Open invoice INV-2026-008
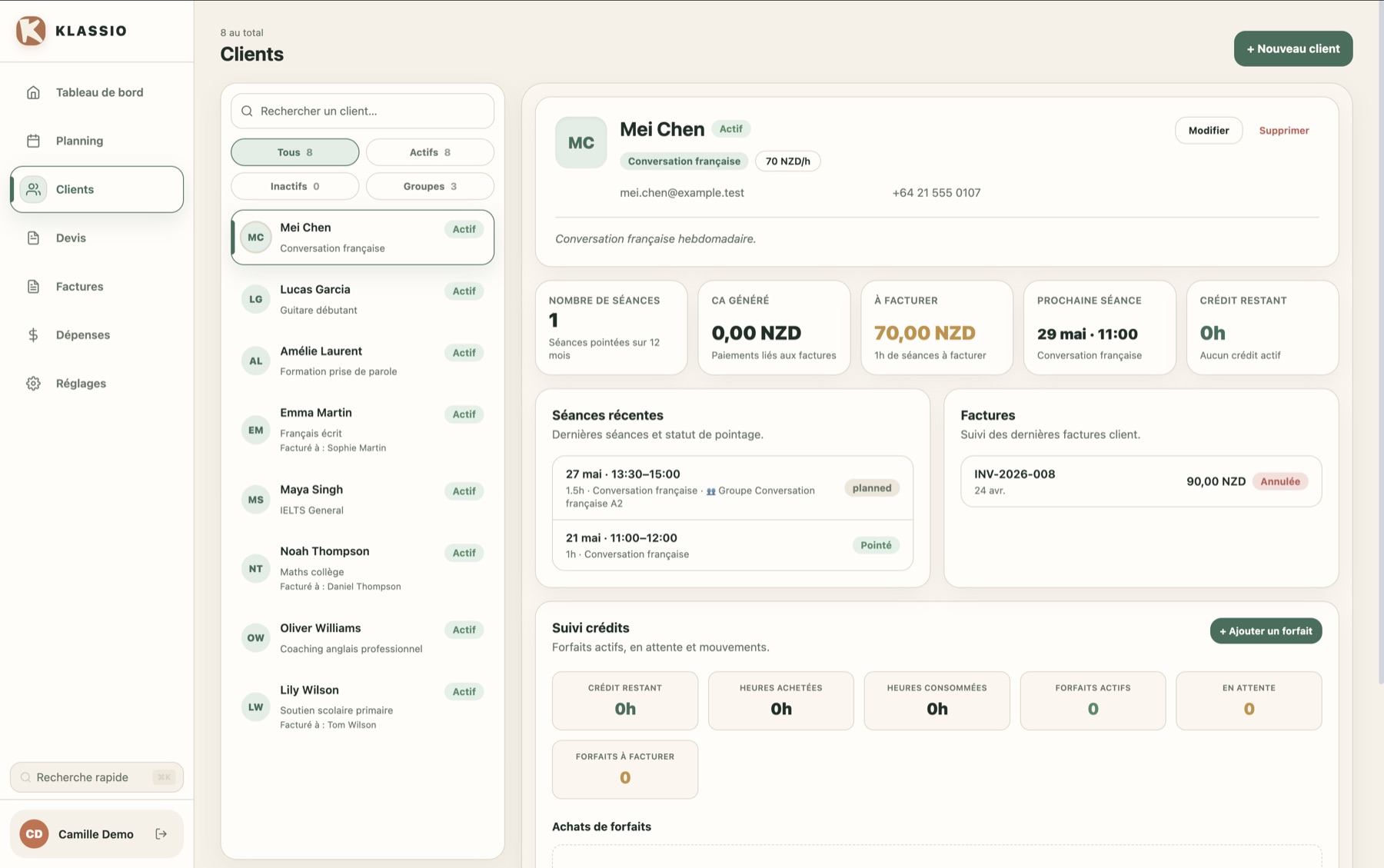 (x=1141, y=481)
